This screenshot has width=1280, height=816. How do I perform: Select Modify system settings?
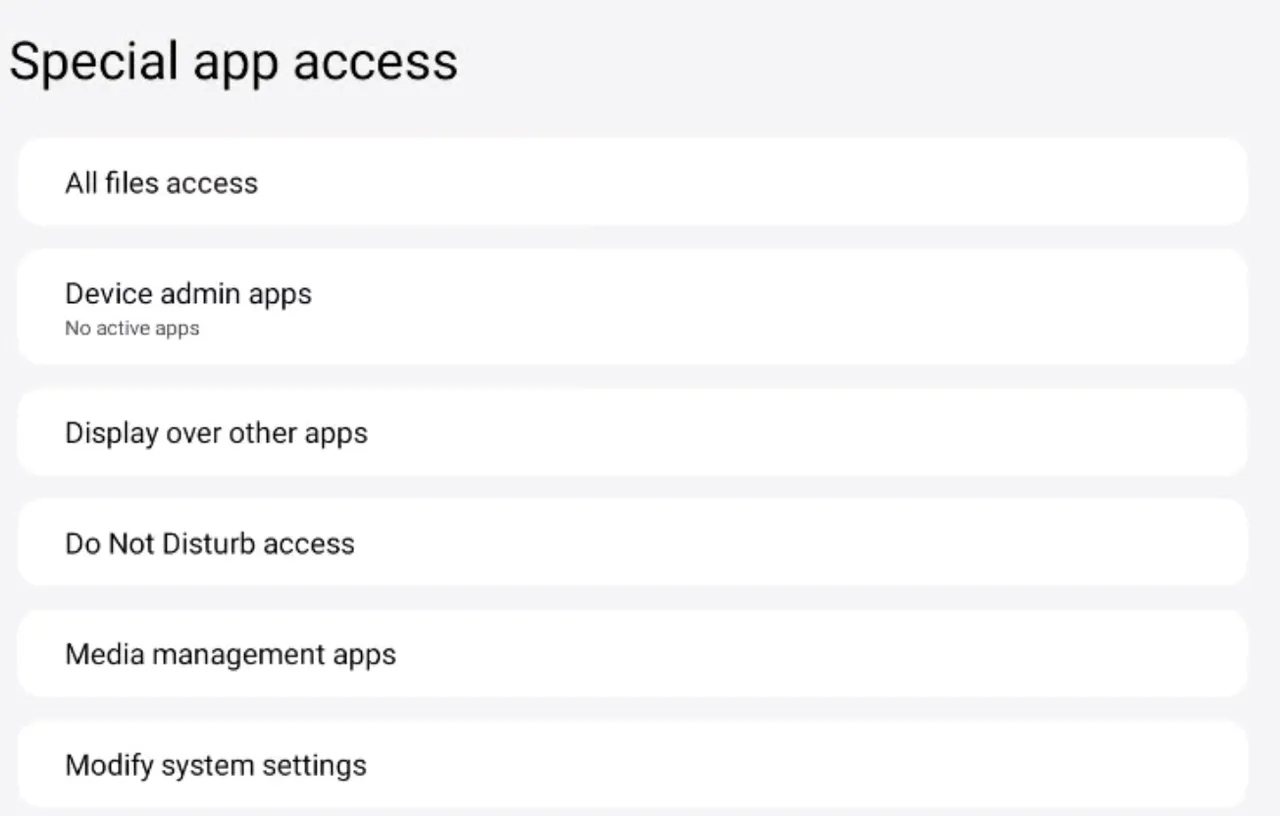[x=632, y=765]
